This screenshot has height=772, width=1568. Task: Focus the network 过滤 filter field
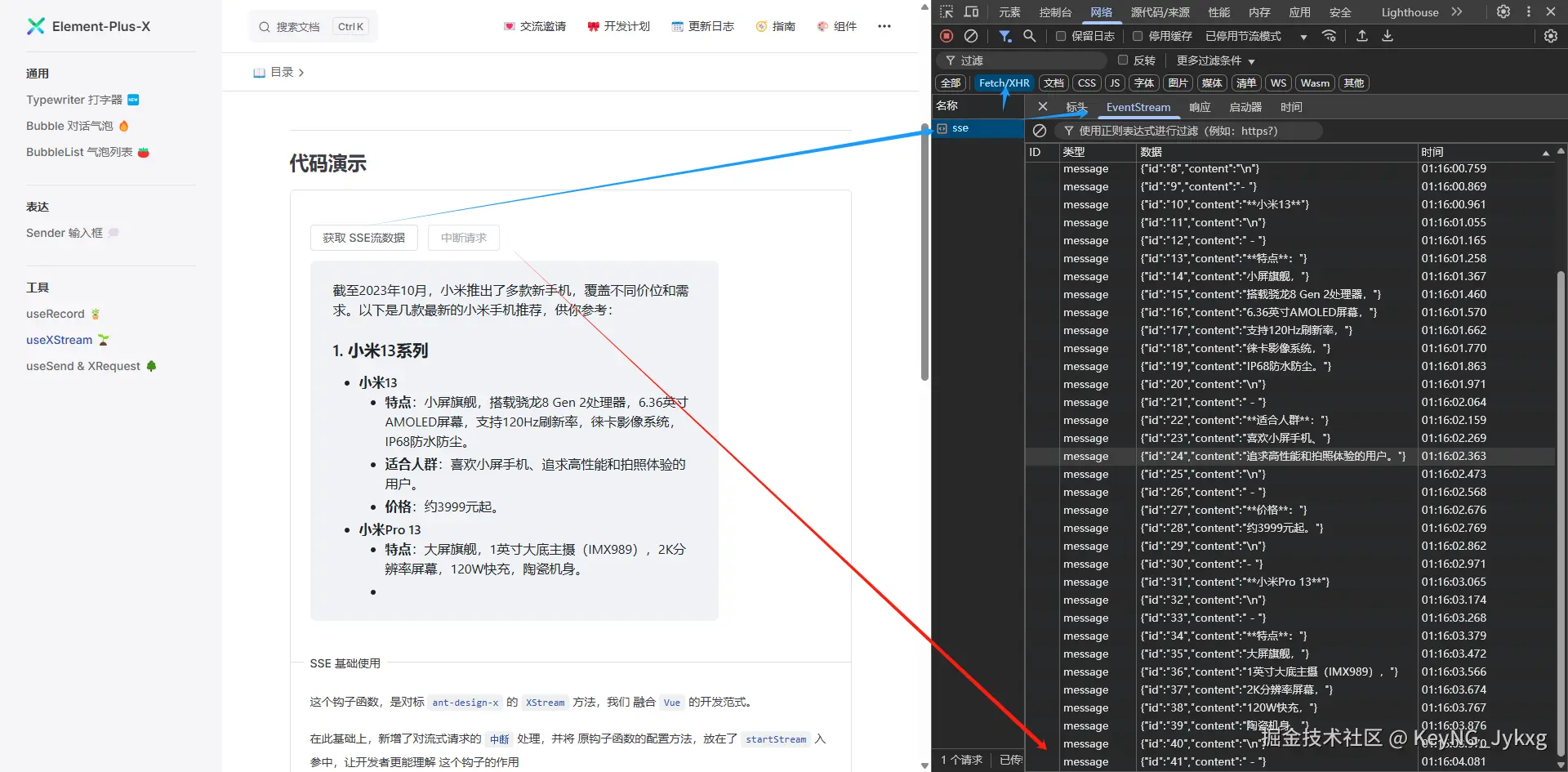pyautogui.click(x=1022, y=60)
